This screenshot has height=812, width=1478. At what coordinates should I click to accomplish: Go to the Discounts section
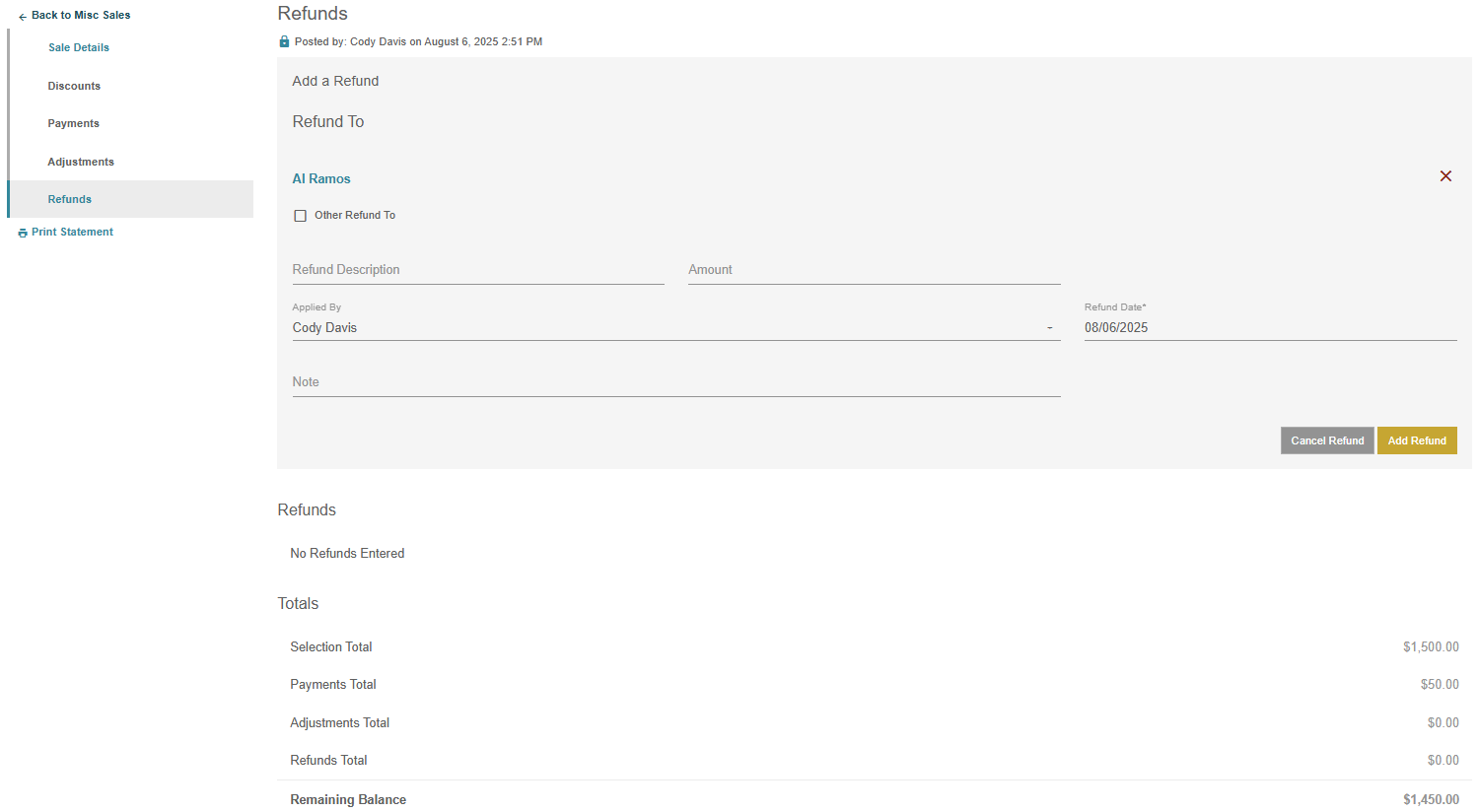pos(74,86)
